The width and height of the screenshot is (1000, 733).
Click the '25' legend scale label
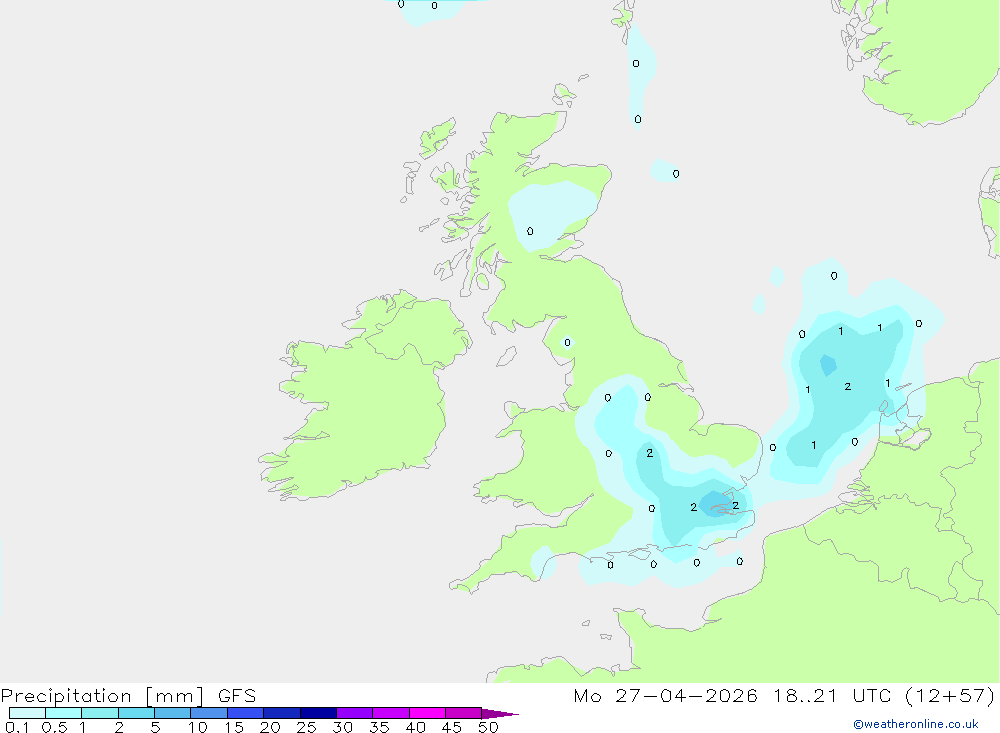306,727
